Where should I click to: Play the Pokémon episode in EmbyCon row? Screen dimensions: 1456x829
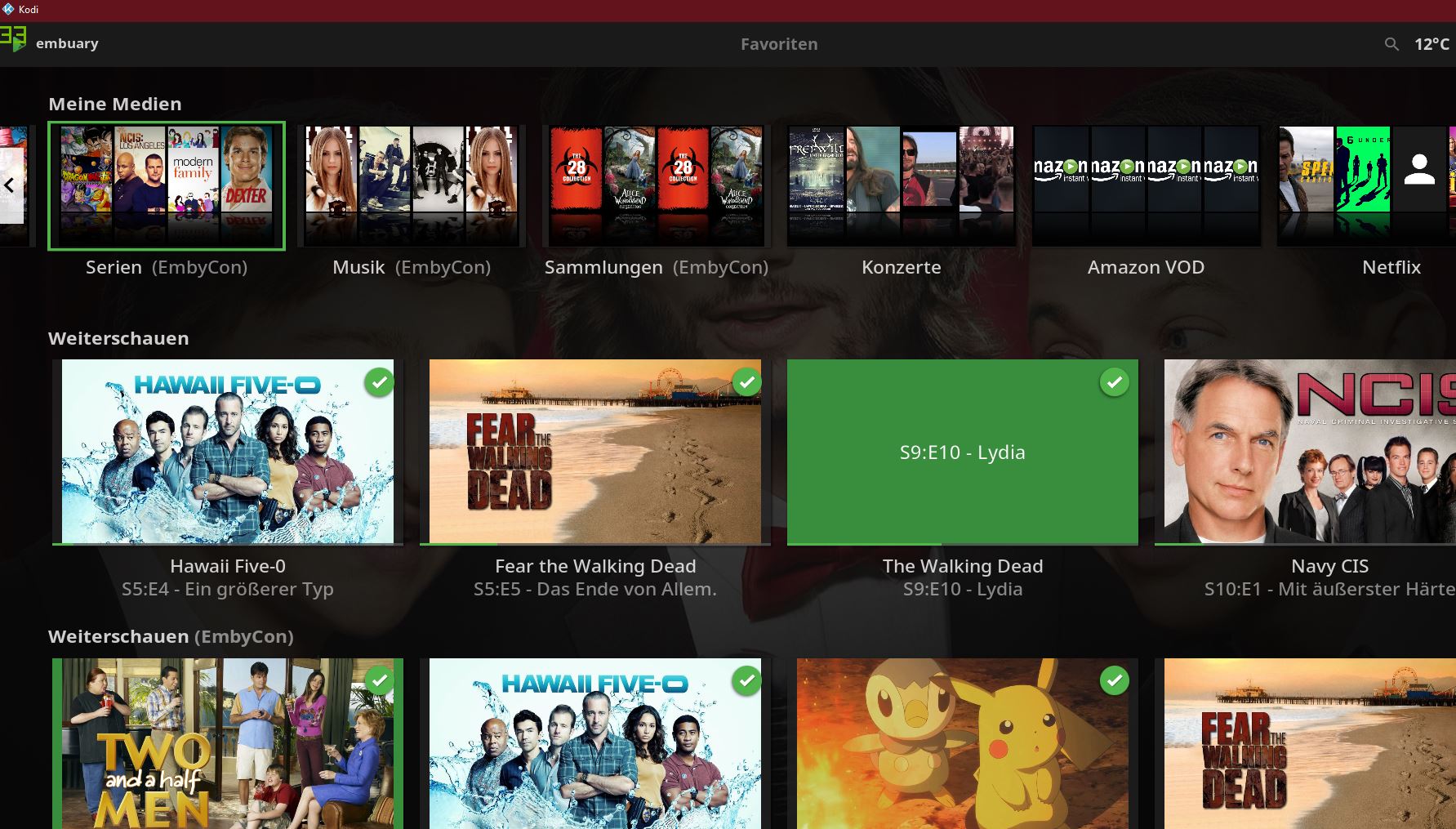point(963,743)
